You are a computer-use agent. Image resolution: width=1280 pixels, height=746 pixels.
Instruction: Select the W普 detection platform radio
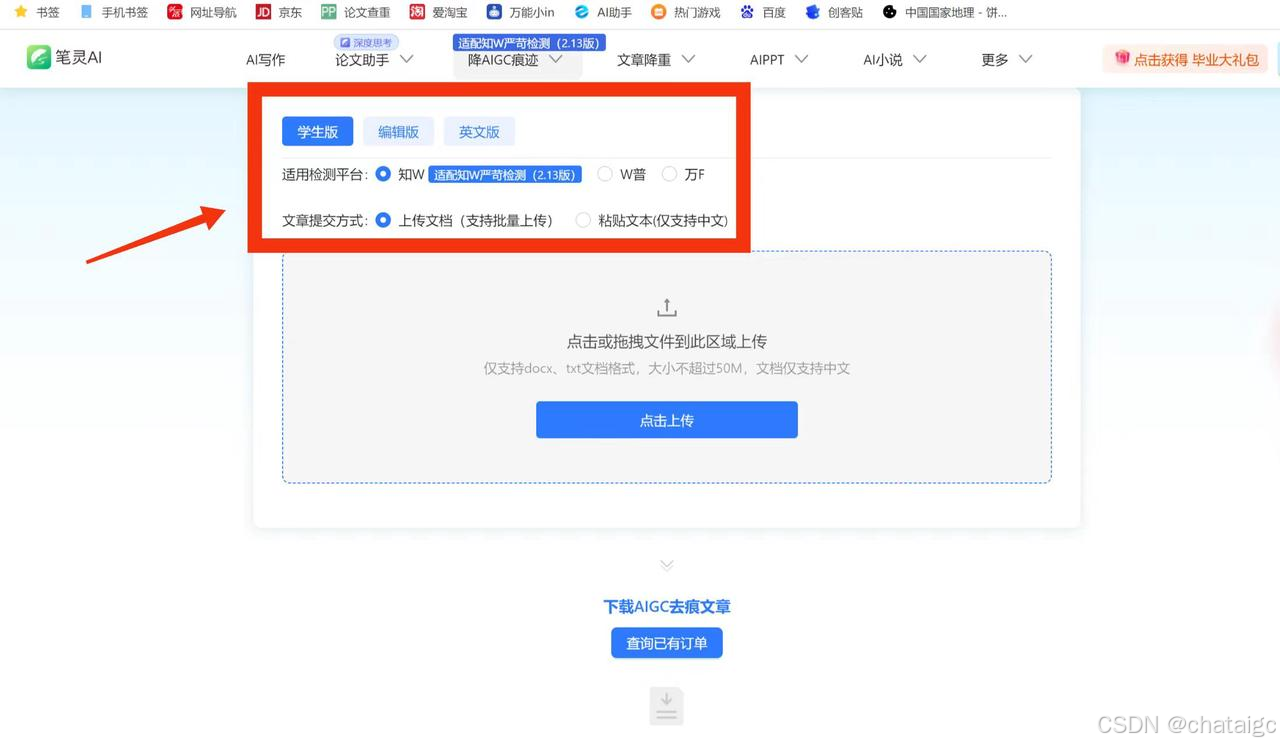point(605,174)
